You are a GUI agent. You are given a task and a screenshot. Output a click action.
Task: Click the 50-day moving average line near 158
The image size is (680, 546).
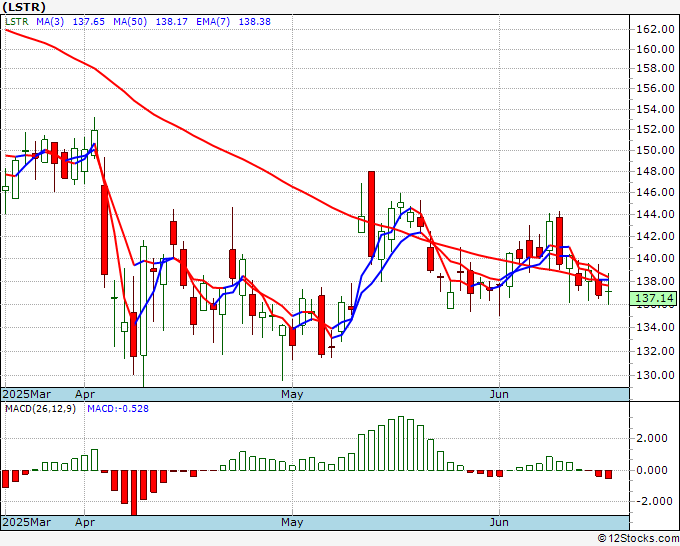pyautogui.click(x=95, y=69)
